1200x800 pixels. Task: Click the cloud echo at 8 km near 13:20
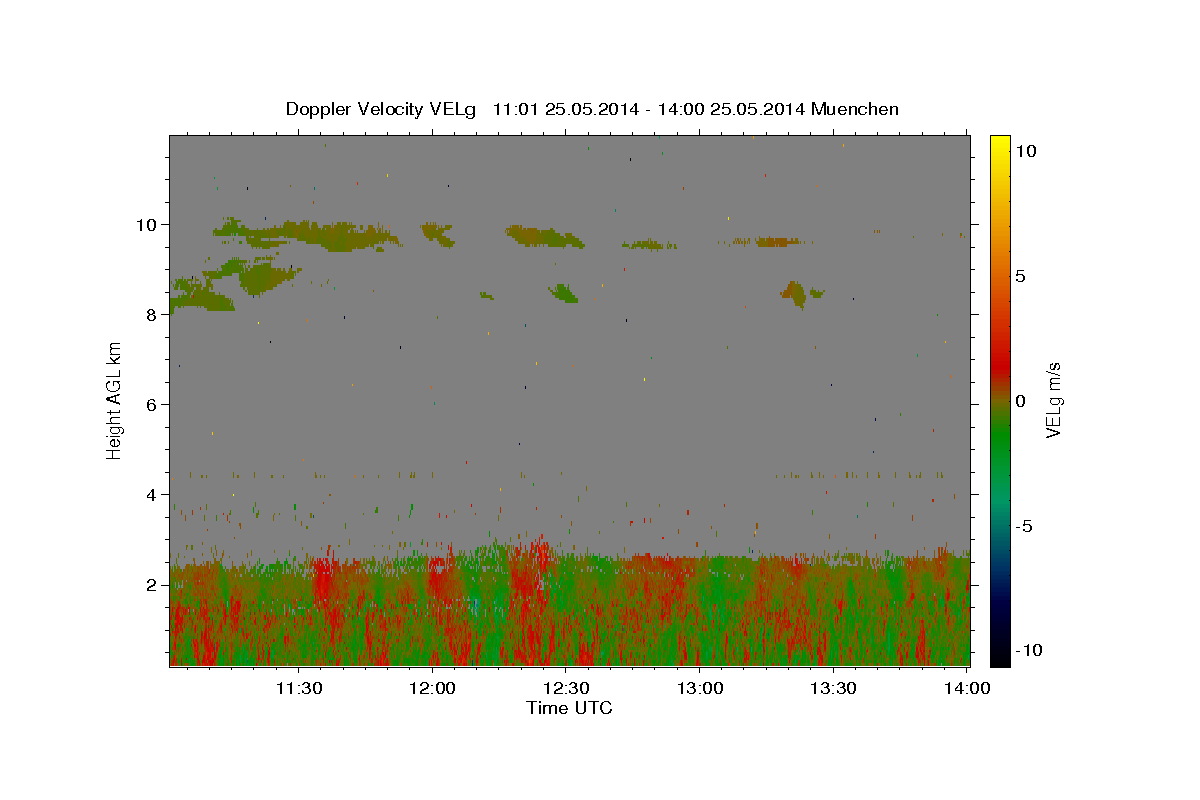point(797,293)
